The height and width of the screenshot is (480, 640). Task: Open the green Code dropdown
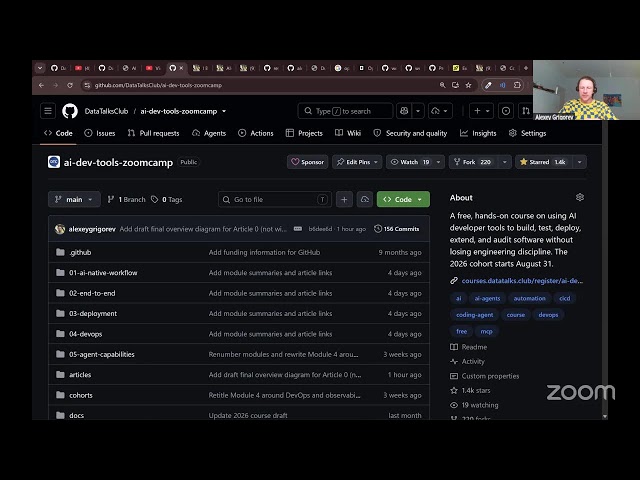pos(403,200)
